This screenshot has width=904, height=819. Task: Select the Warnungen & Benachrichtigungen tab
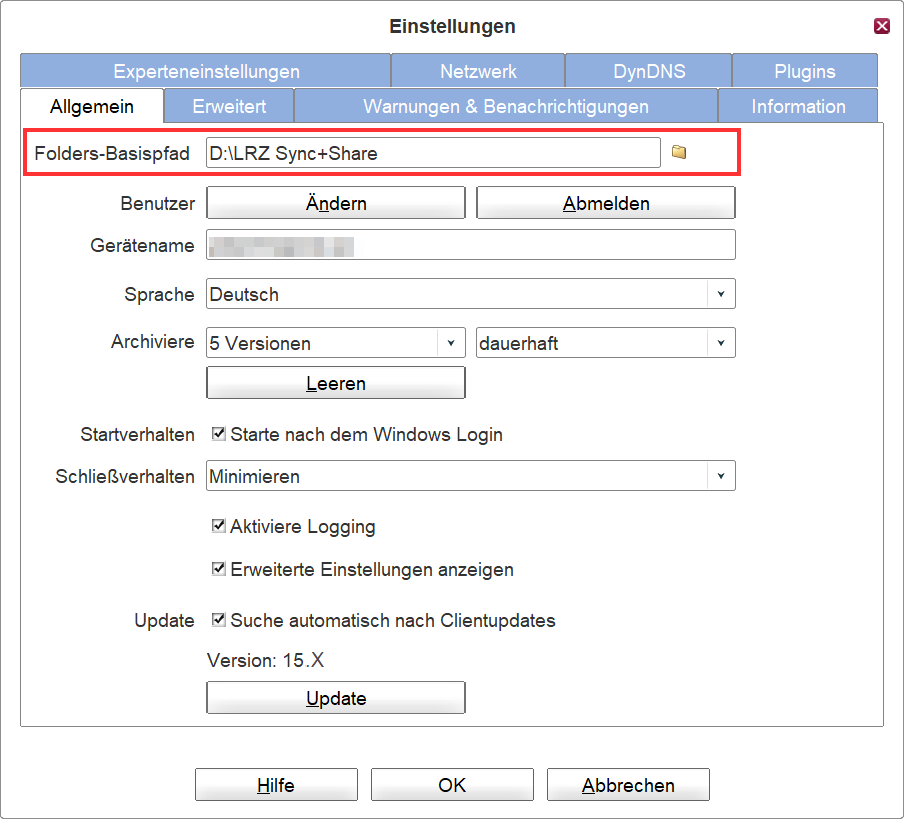505,106
